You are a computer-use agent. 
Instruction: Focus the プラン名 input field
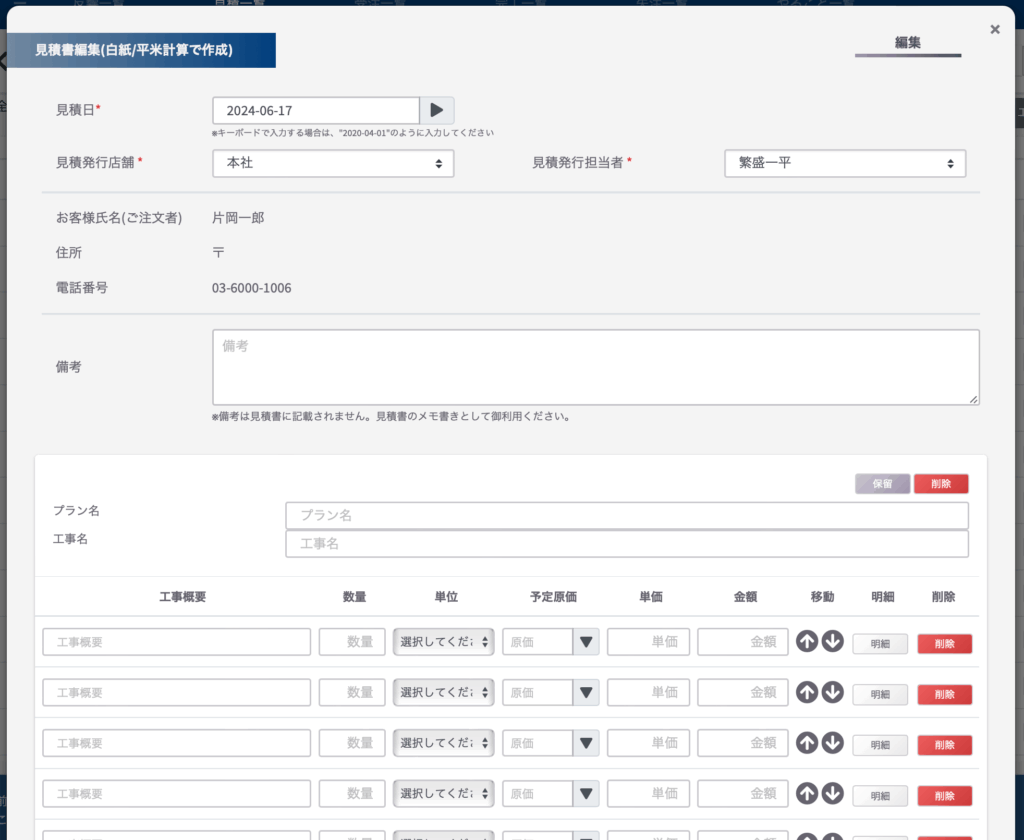[627, 515]
